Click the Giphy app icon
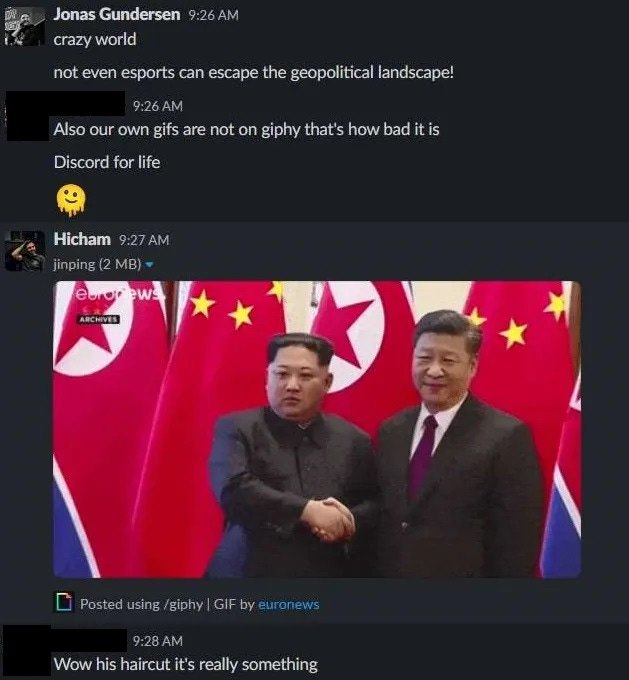The image size is (629, 680). pos(64,602)
